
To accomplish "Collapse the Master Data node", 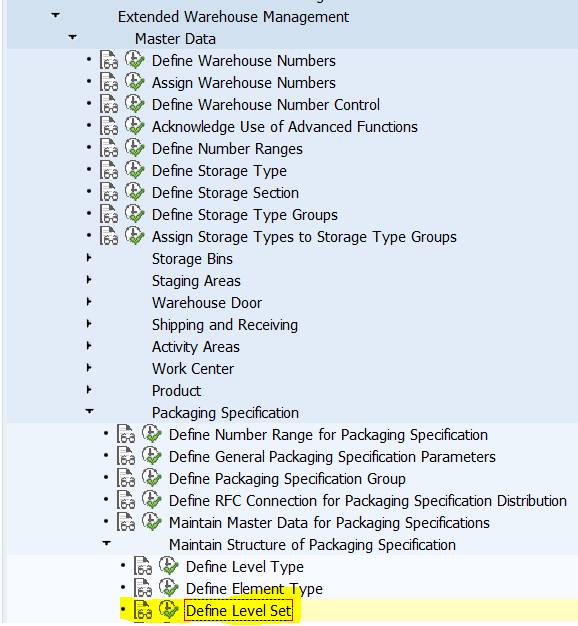I will point(72,37).
